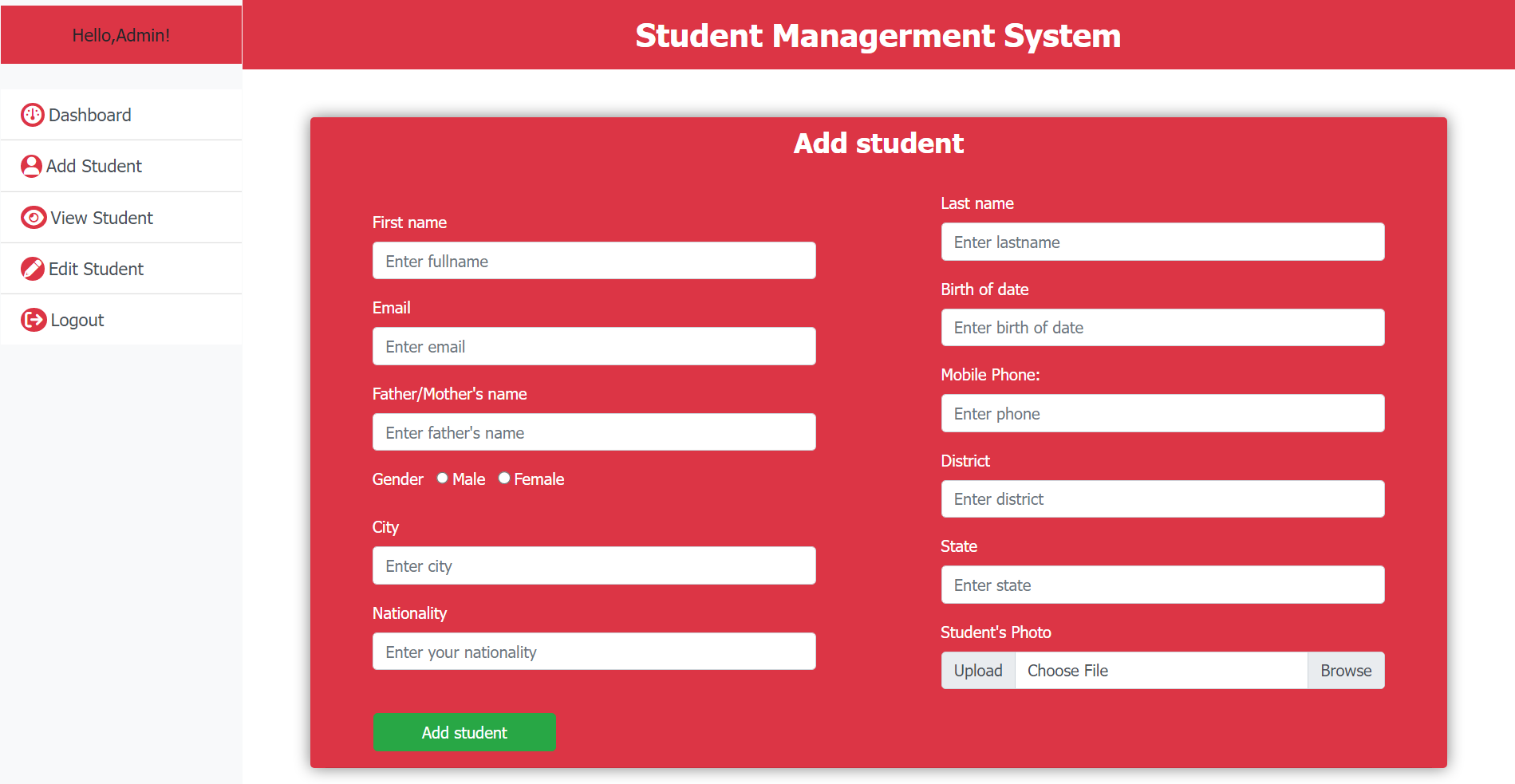Click the Enter birth of date field

(x=1162, y=327)
